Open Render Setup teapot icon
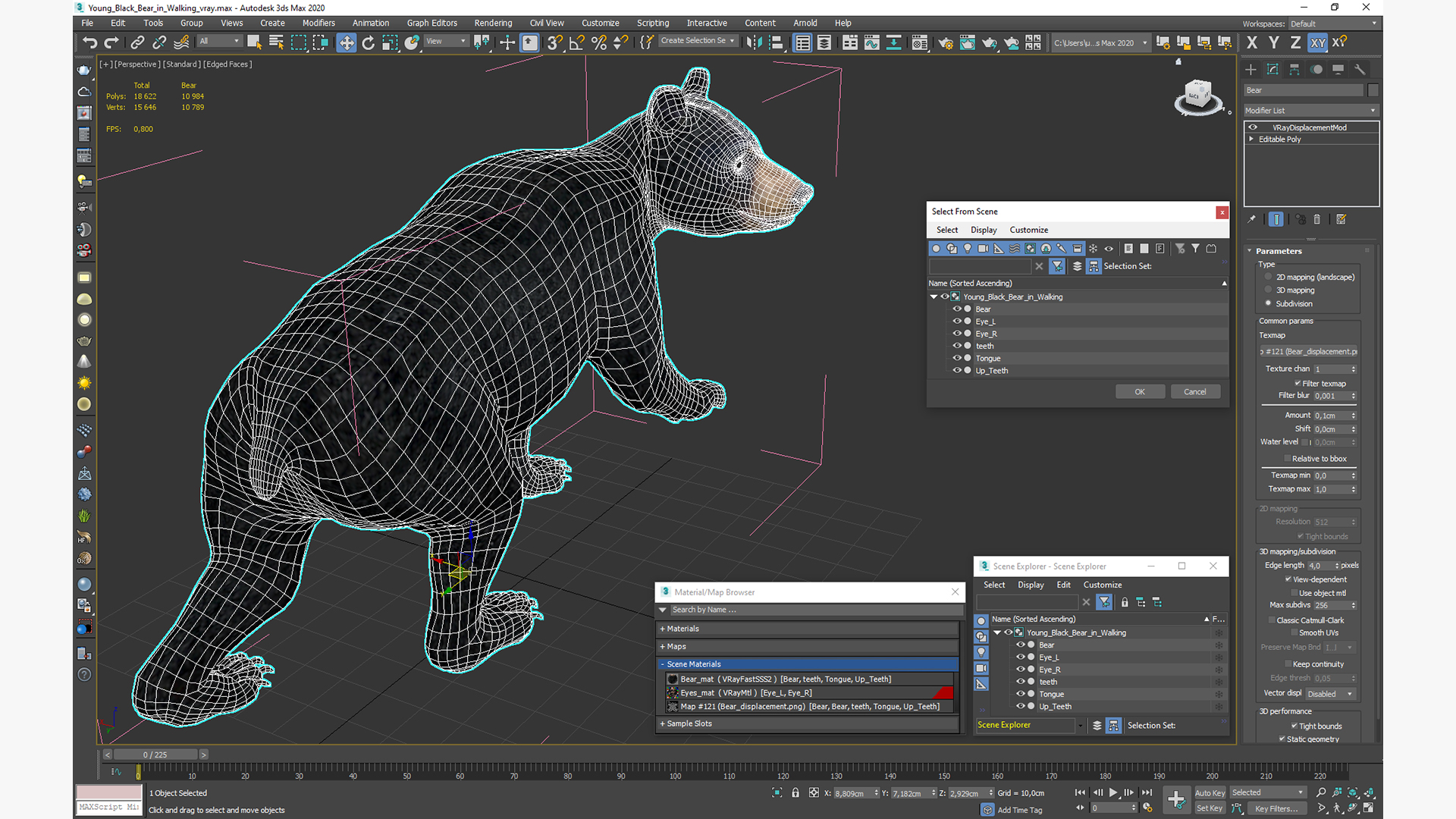 click(x=945, y=42)
